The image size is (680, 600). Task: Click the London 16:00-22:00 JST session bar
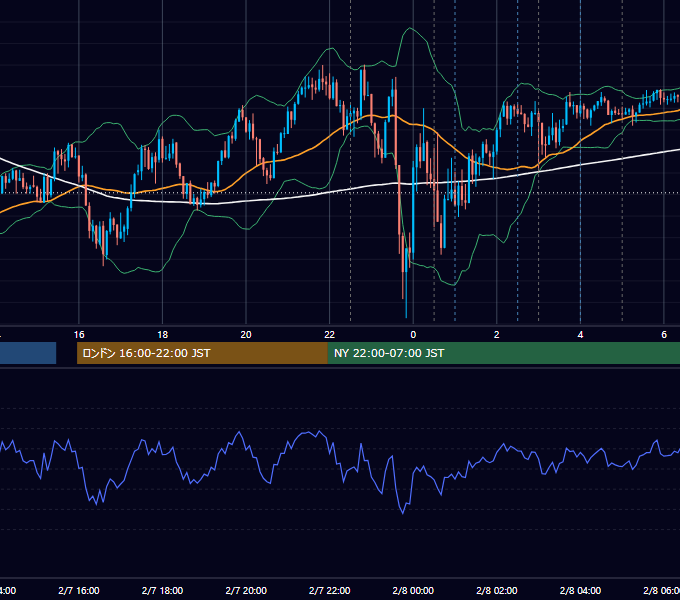[202, 353]
